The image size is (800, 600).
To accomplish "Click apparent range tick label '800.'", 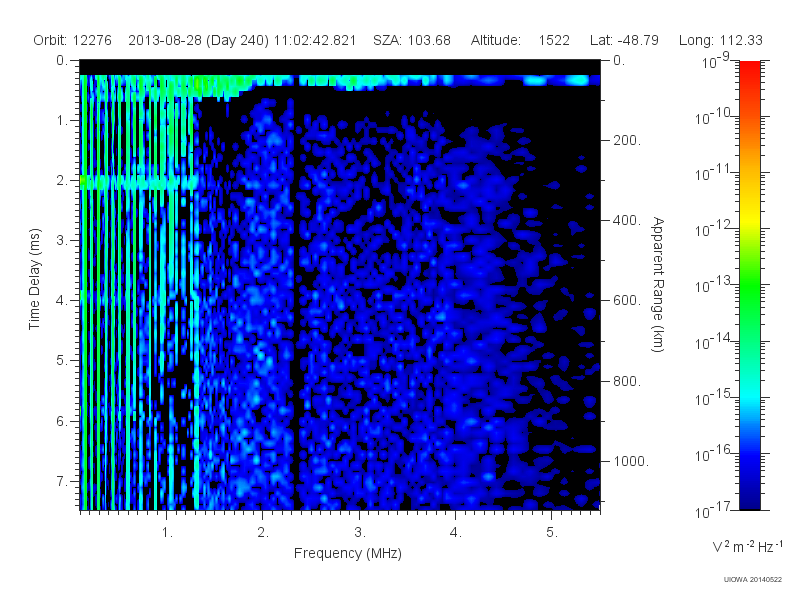I will click(627, 381).
